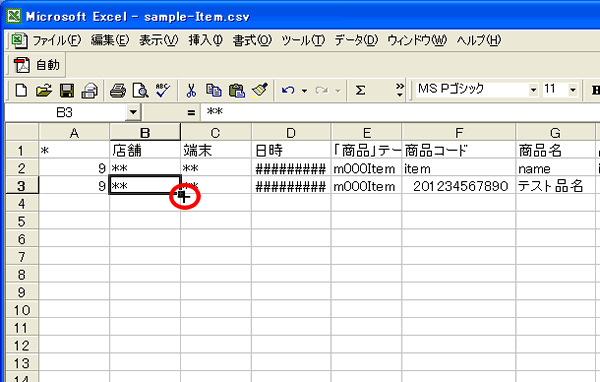Click the AutoSum sigma icon
Image resolution: width=600 pixels, height=382 pixels.
point(360,91)
